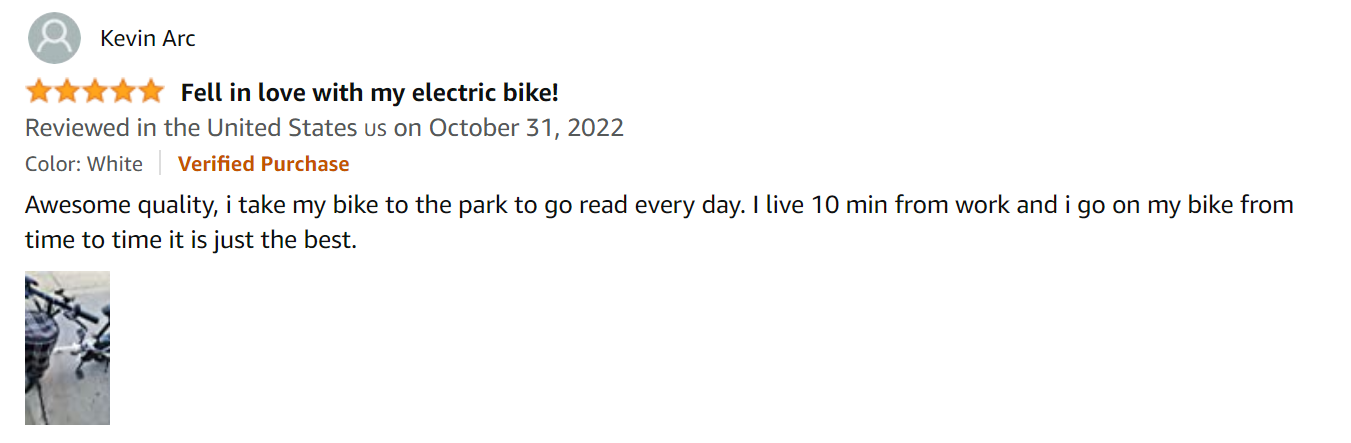Open review titled 'Fell in love with my electric bike!'
Image resolution: width=1351 pixels, height=443 pixels.
pyautogui.click(x=369, y=93)
